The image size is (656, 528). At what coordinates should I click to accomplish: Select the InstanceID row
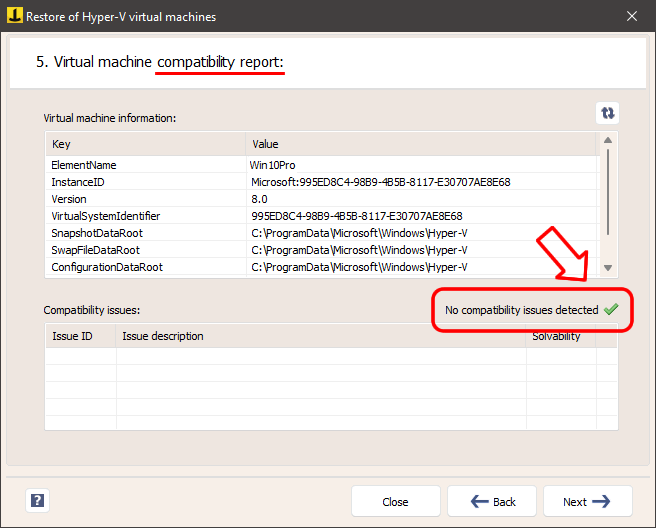321,182
